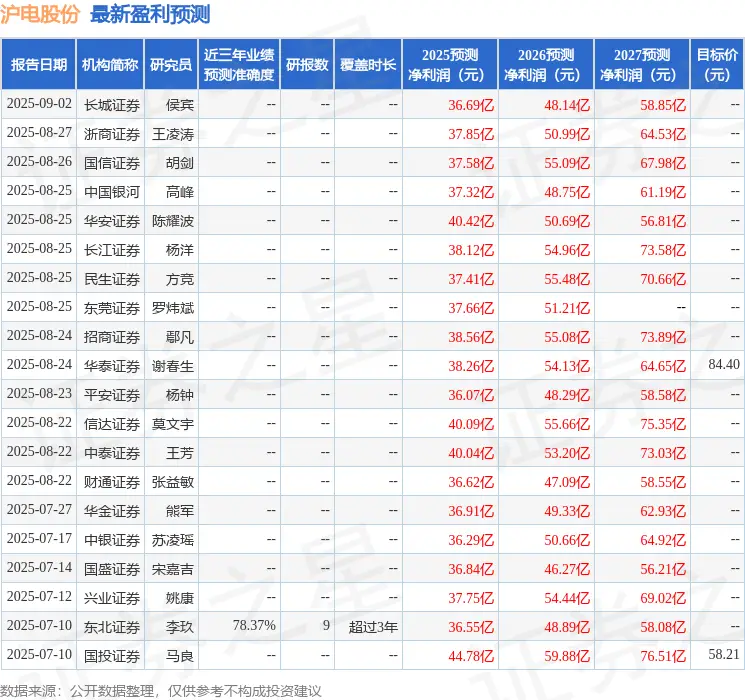
Task: Select the 华泰证券 institution cell
Action: [x=112, y=366]
